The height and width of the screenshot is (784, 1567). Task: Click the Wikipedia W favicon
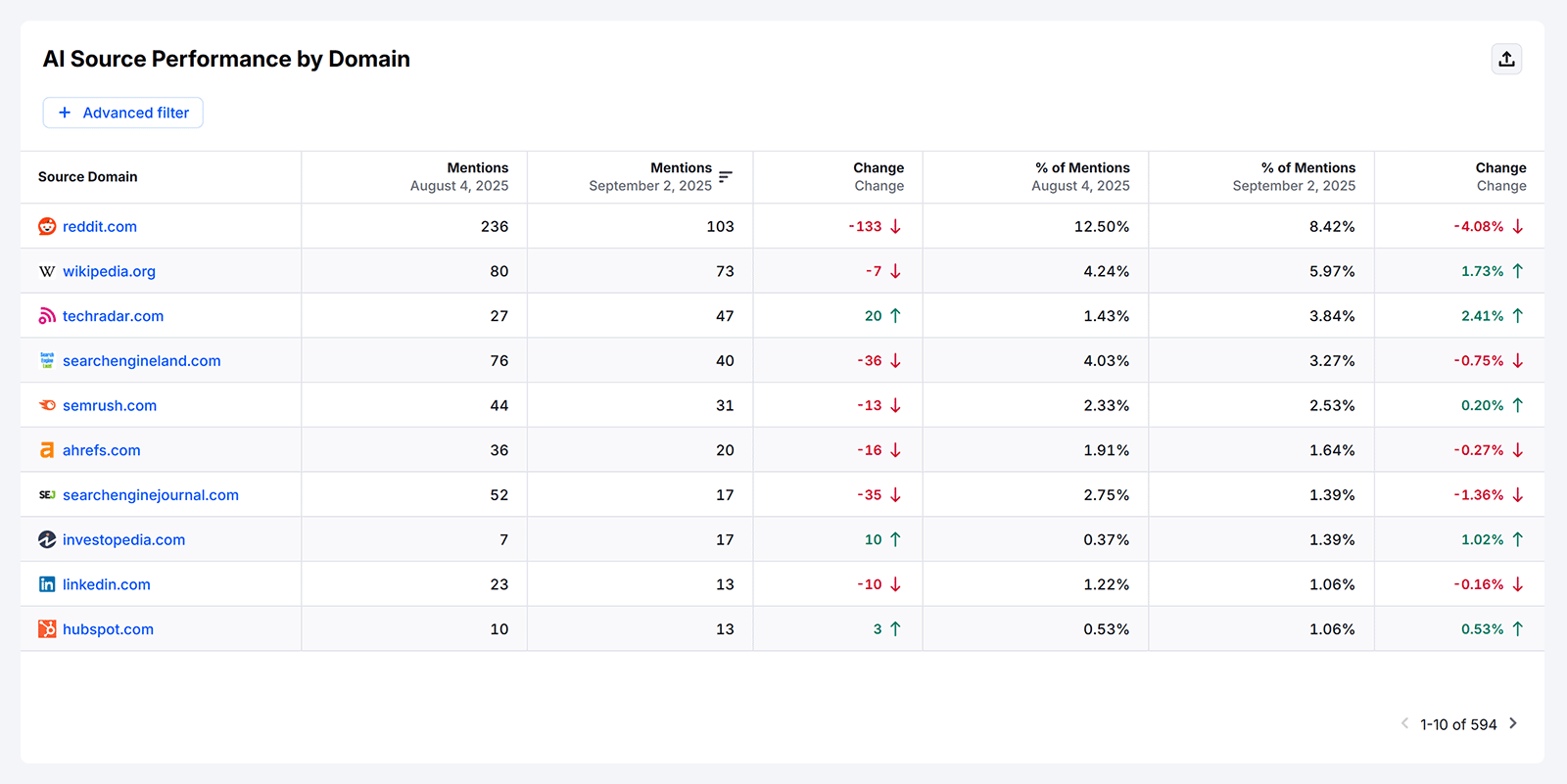click(47, 272)
